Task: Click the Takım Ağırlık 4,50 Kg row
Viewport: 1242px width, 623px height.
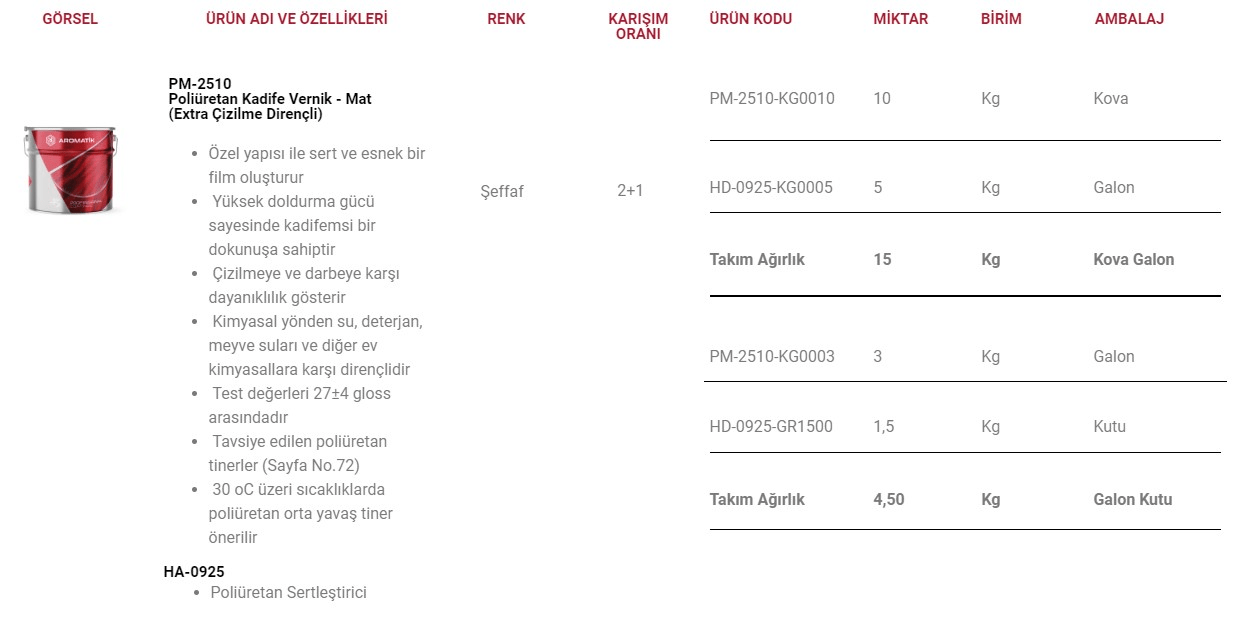Action: tap(965, 500)
